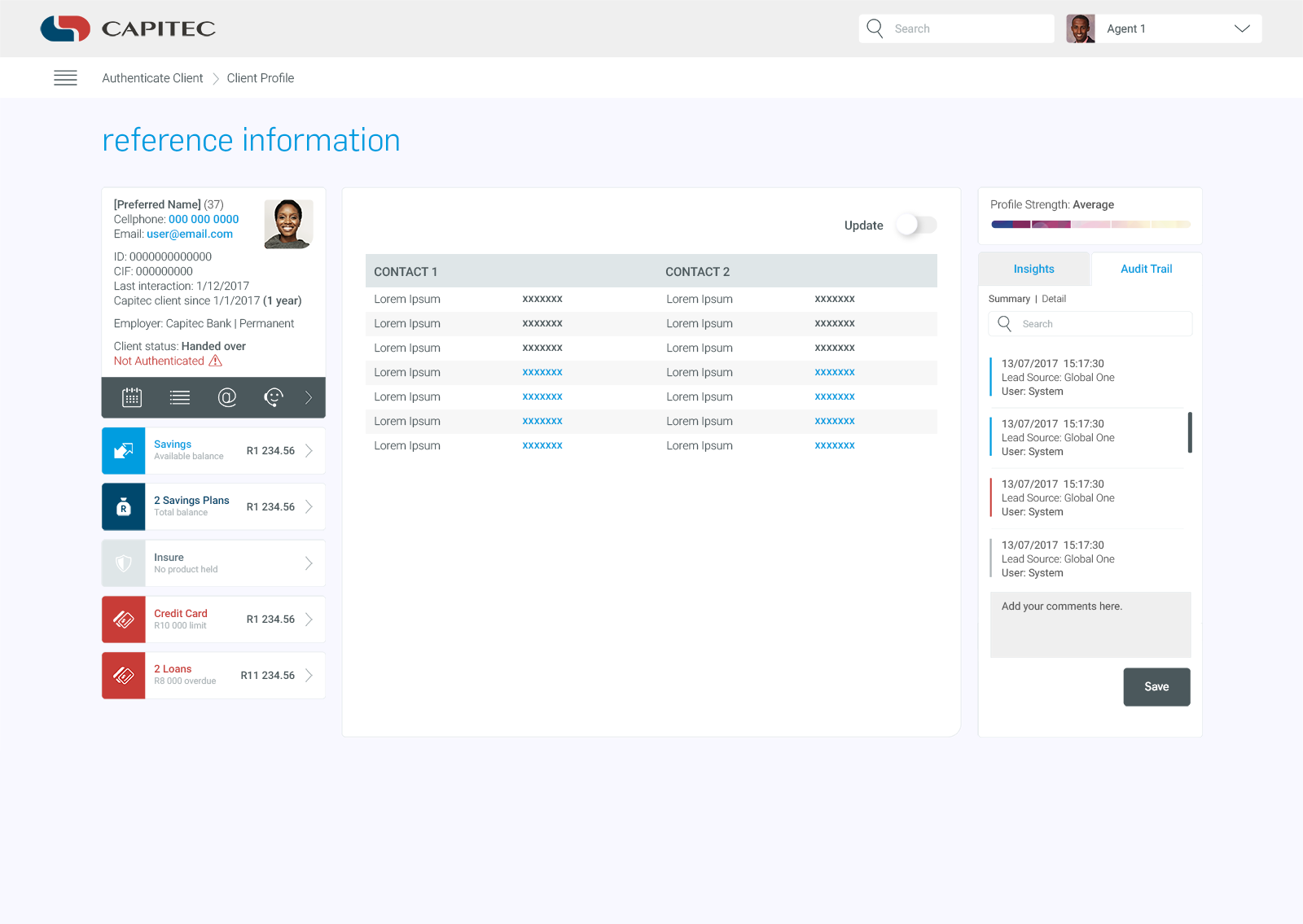Click the Loans icon tile

124,676
